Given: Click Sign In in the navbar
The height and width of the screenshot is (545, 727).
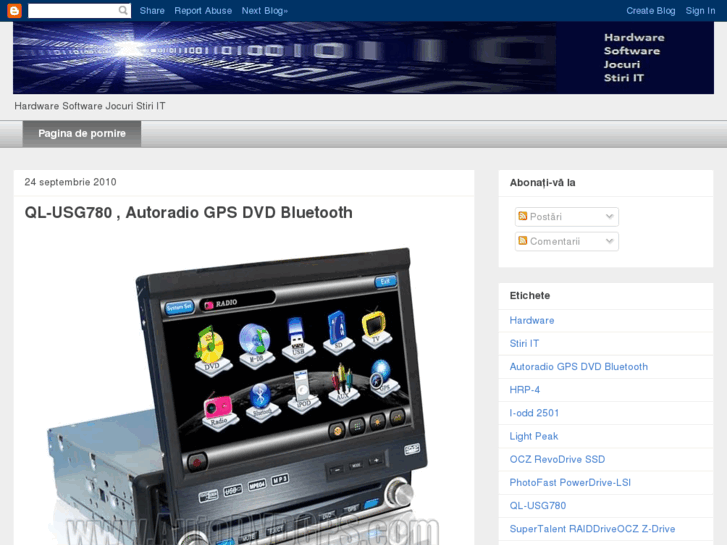Looking at the screenshot, I should (x=700, y=11).
